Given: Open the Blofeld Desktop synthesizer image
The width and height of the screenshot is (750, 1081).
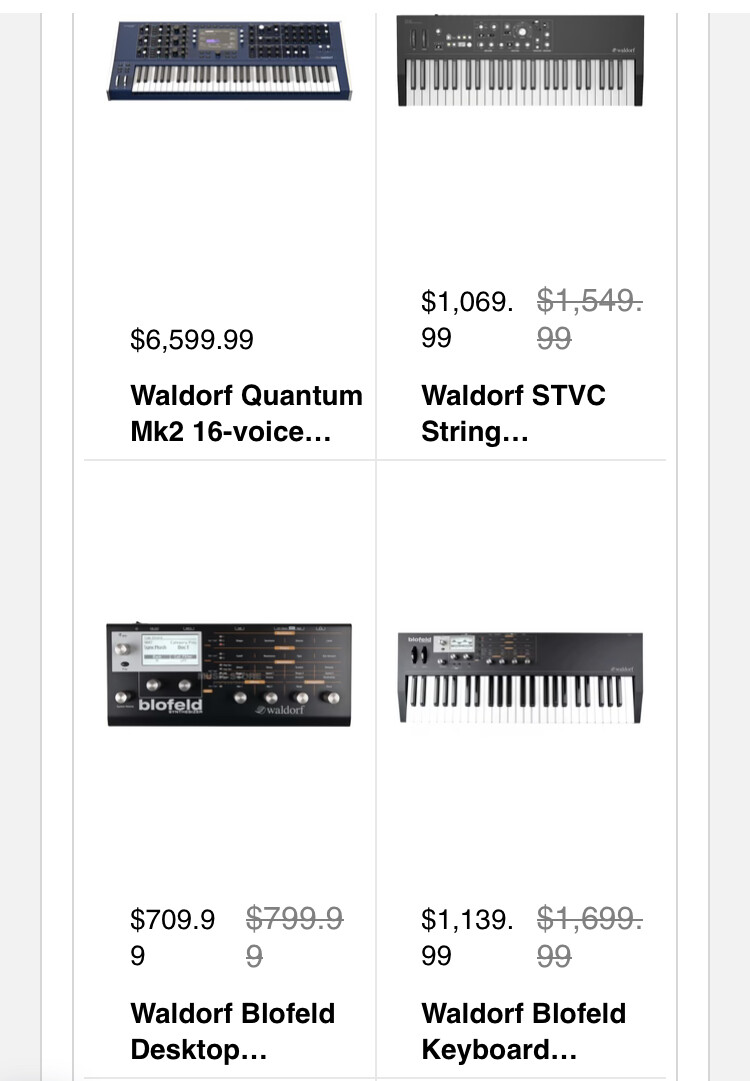Looking at the screenshot, I should (229, 674).
